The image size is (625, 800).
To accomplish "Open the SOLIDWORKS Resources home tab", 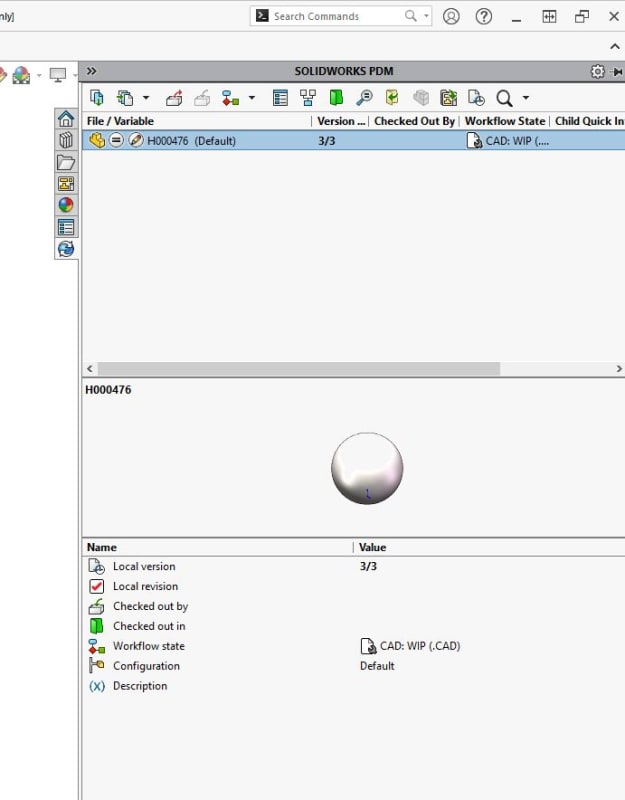I will point(66,119).
